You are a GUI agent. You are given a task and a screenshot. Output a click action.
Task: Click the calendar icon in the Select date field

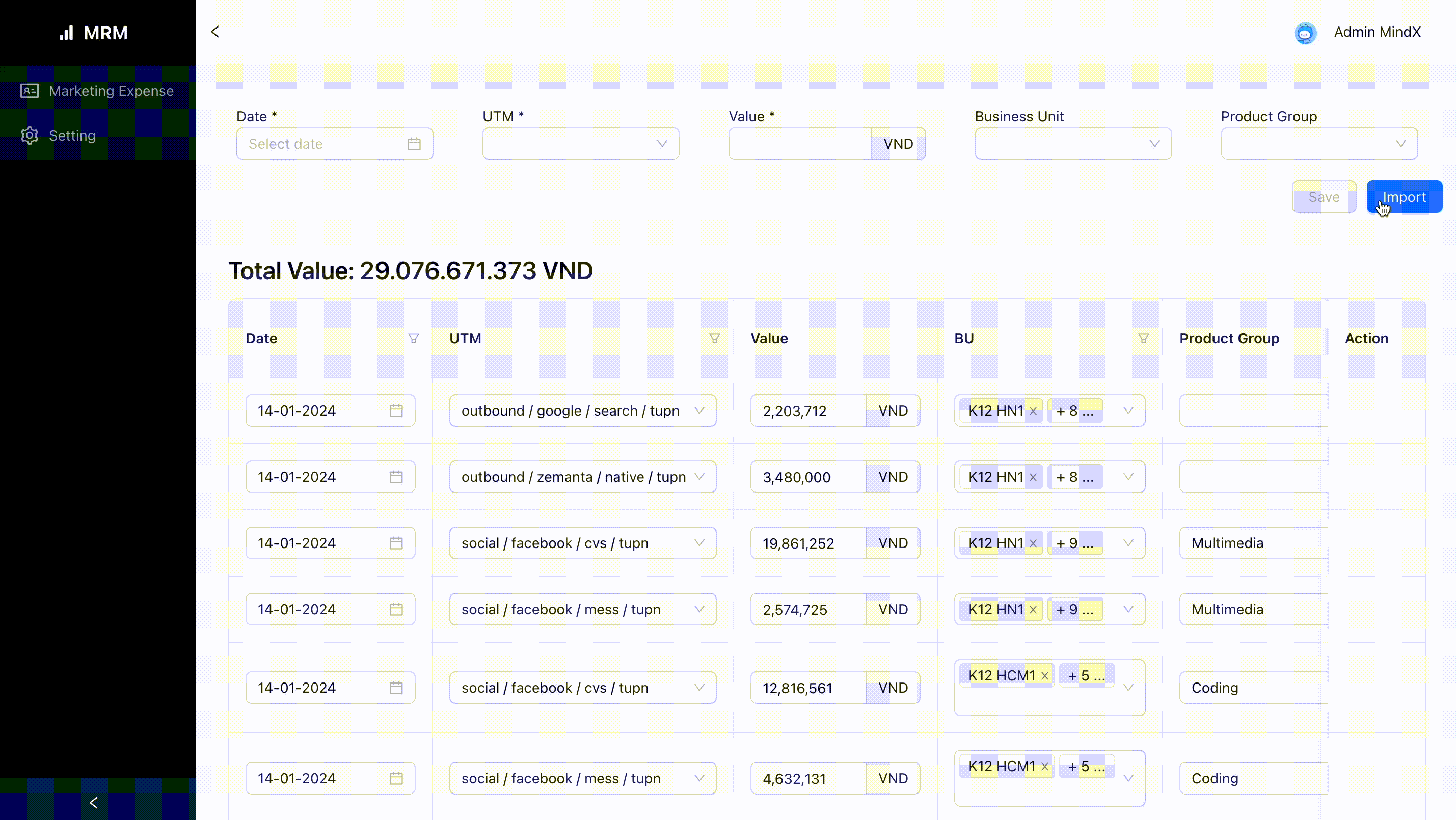(x=414, y=144)
